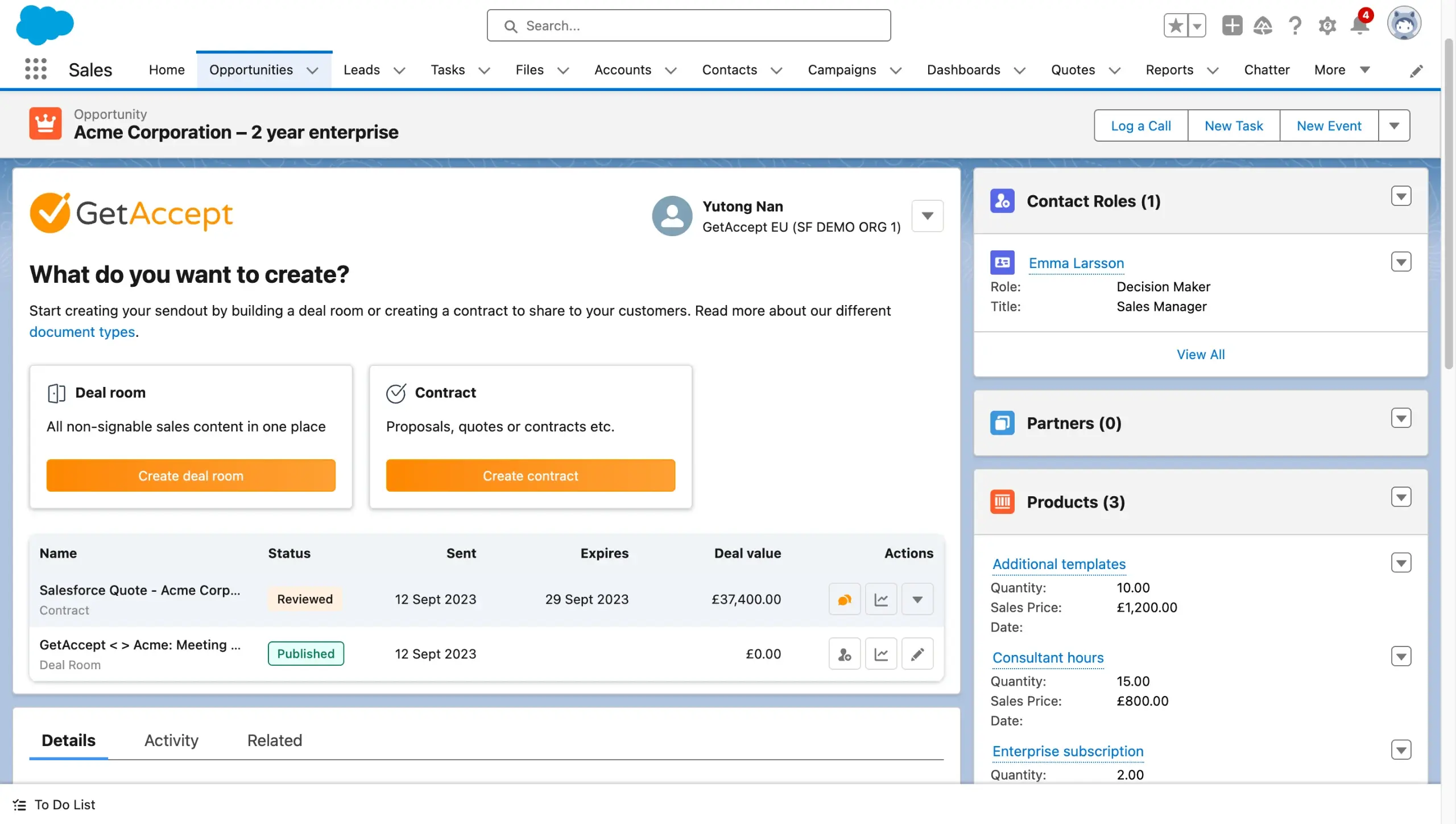
Task: Click the GetAccept logo
Action: click(x=131, y=213)
